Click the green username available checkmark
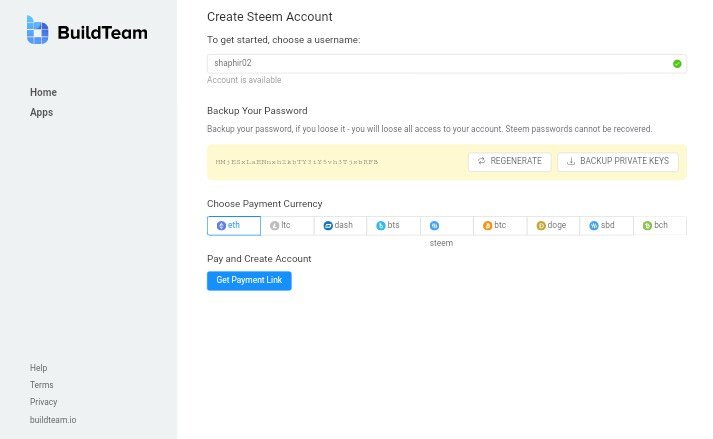The width and height of the screenshot is (713, 439). 677,64
